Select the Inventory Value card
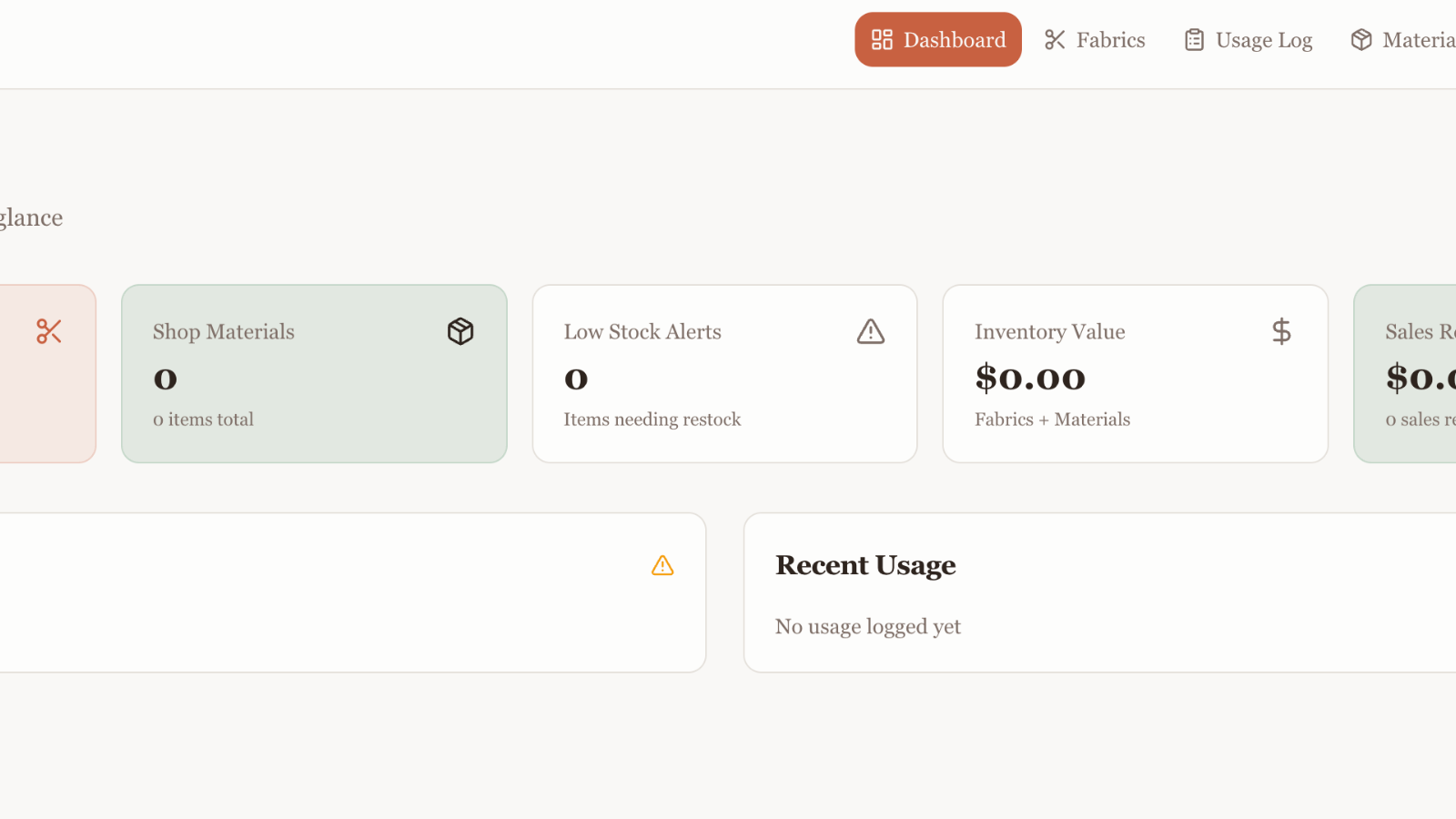Image resolution: width=1456 pixels, height=819 pixels. tap(1136, 374)
